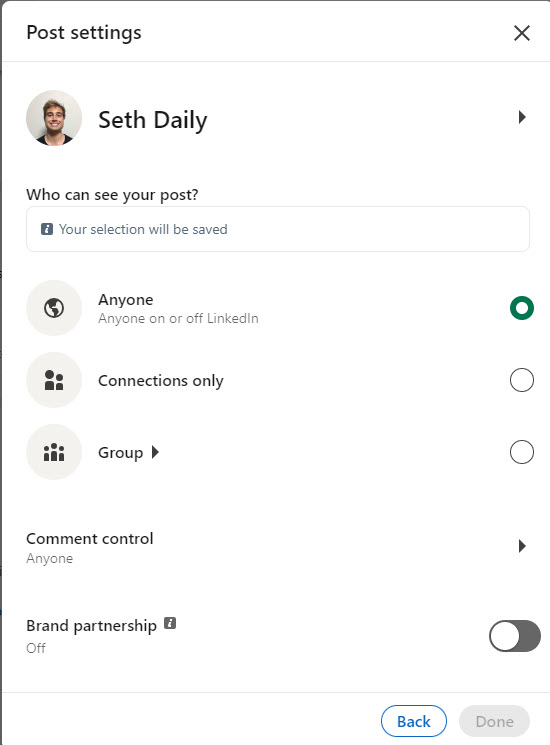Click info icon next to Brand partnership
Screen dimensions: 550x745
coord(170,623)
